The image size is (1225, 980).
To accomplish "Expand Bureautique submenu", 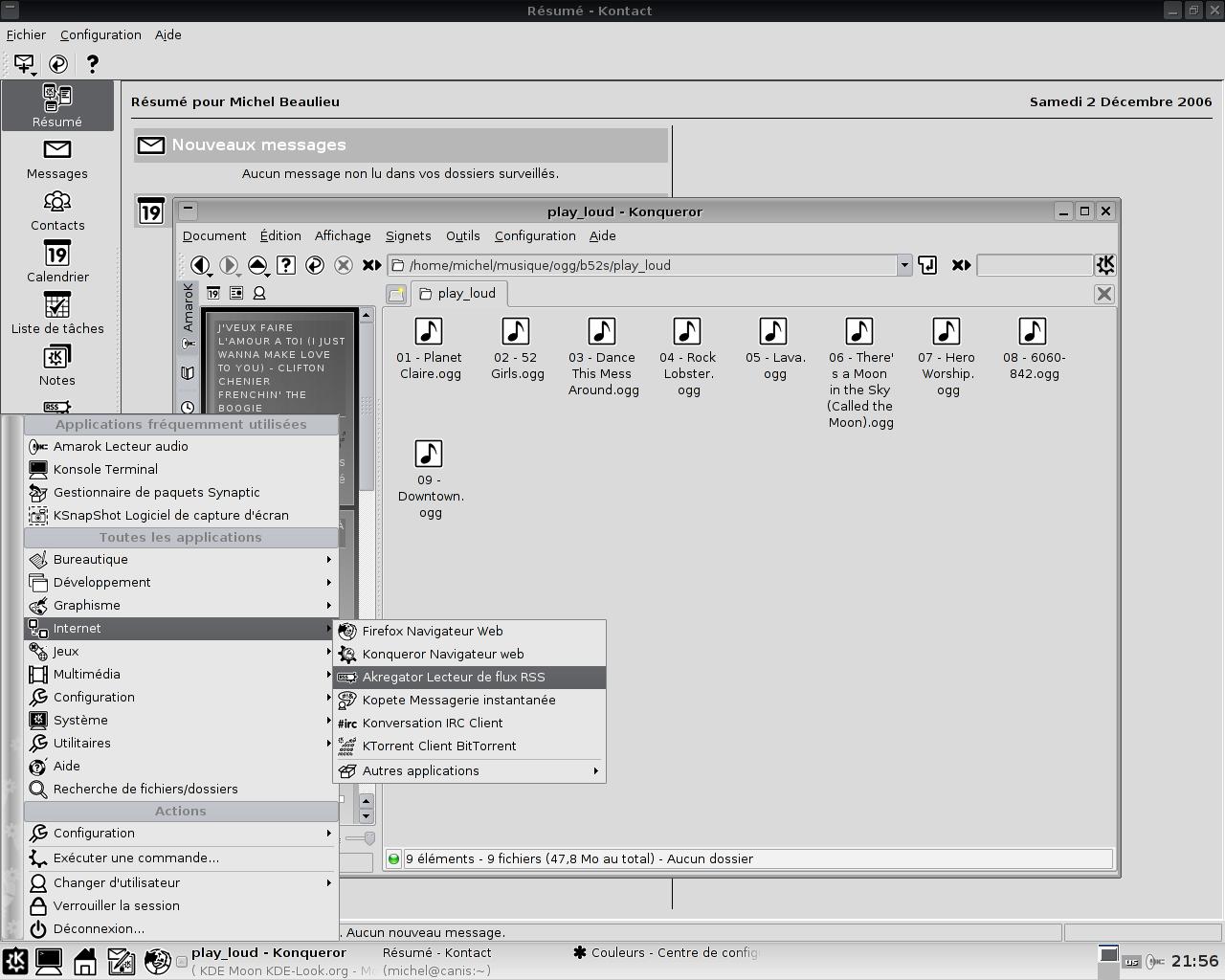I will (181, 559).
